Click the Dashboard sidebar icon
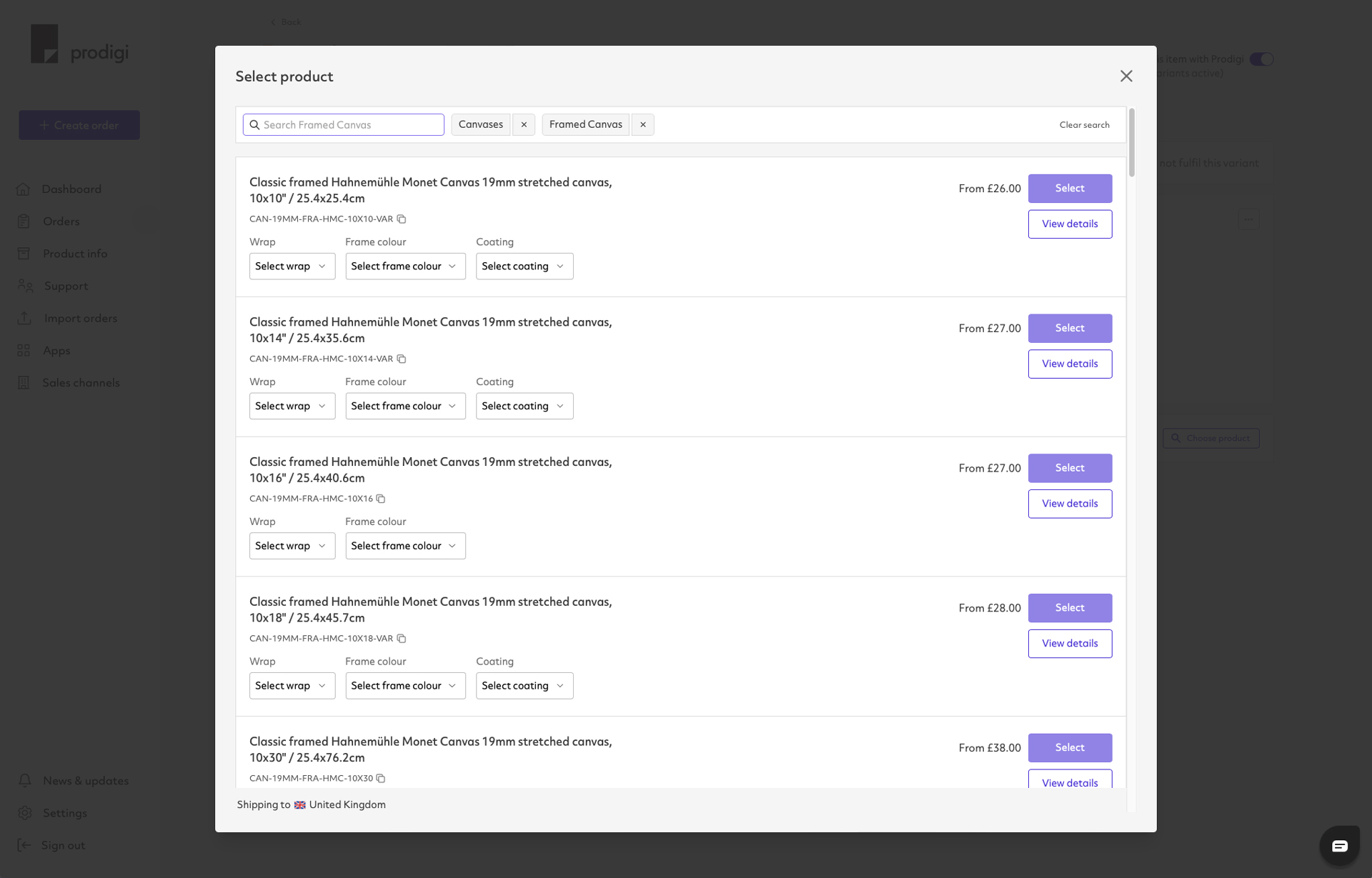The height and width of the screenshot is (878, 1372). coord(23,189)
